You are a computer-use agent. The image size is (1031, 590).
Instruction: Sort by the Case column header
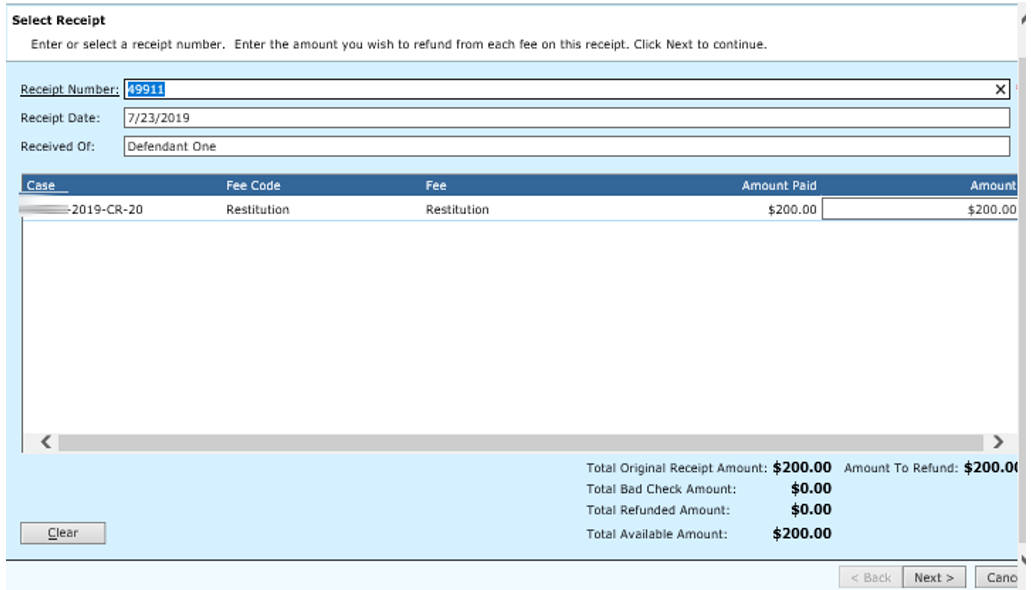tap(41, 186)
